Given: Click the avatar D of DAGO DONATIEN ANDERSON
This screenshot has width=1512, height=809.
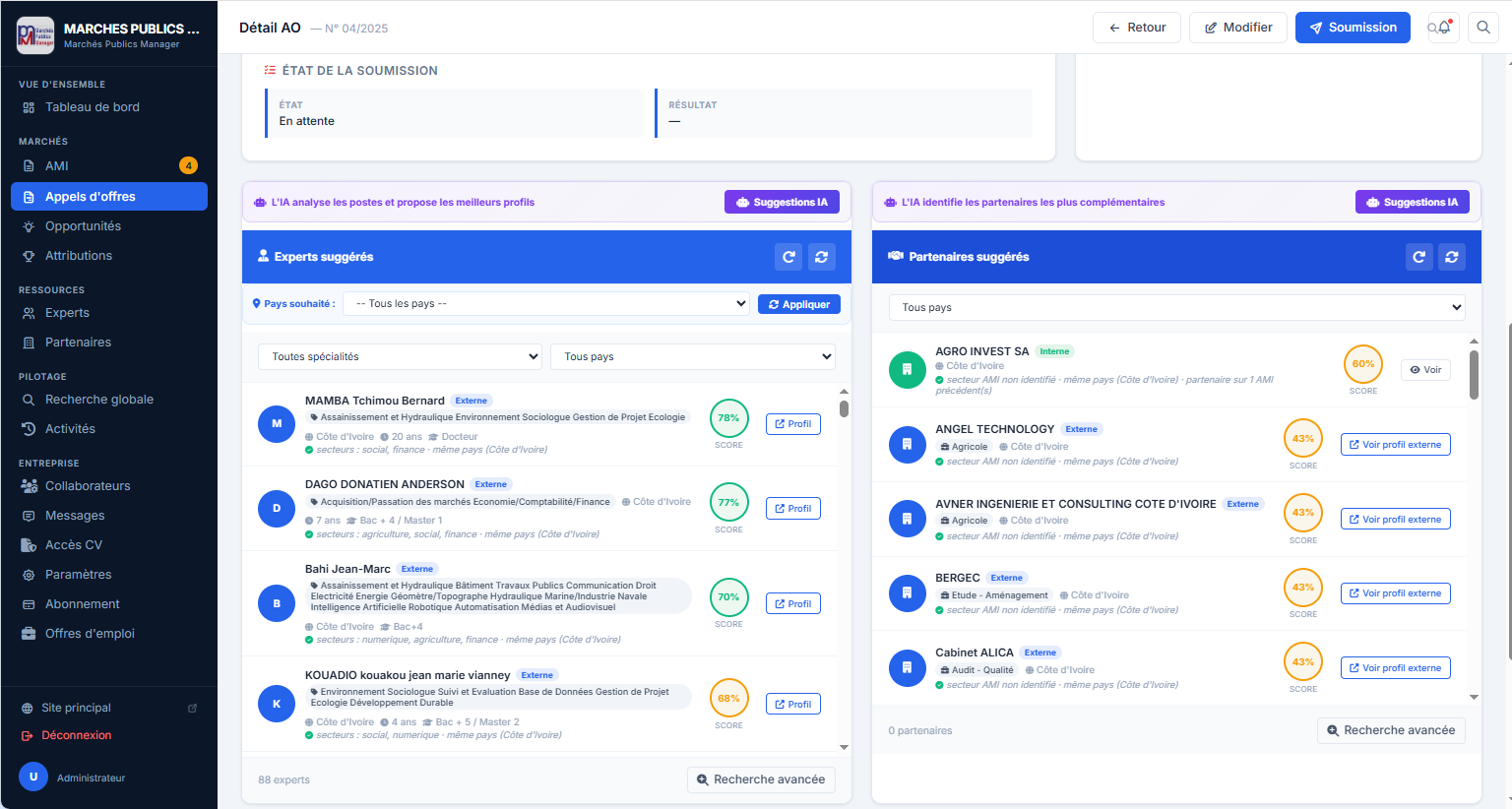Looking at the screenshot, I should click(277, 509).
